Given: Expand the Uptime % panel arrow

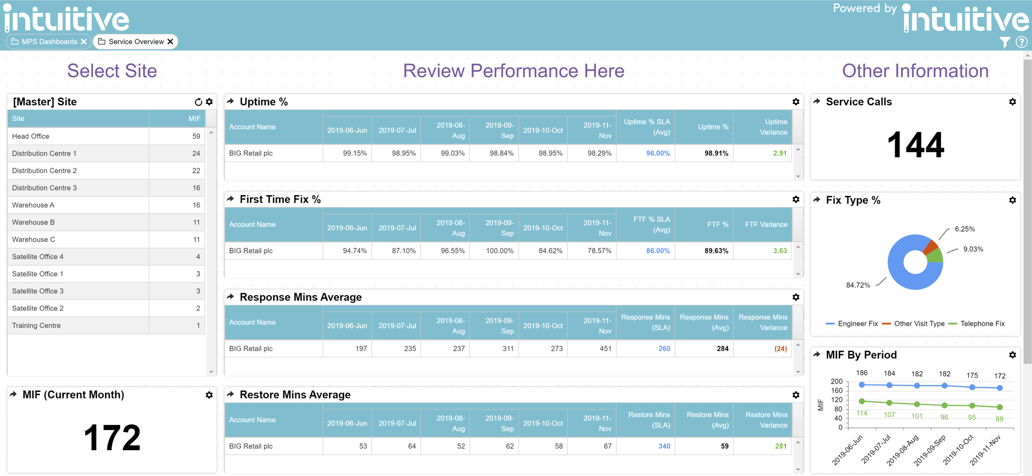Looking at the screenshot, I should pyautogui.click(x=231, y=102).
